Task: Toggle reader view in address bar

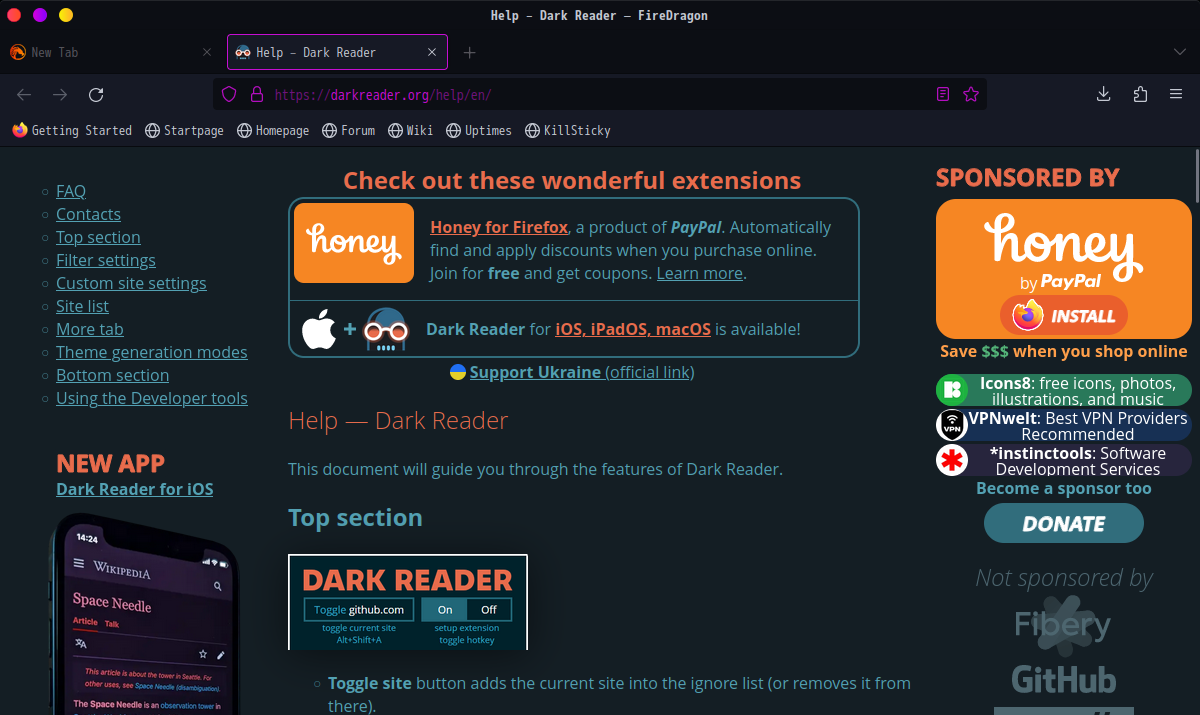Action: coord(943,94)
